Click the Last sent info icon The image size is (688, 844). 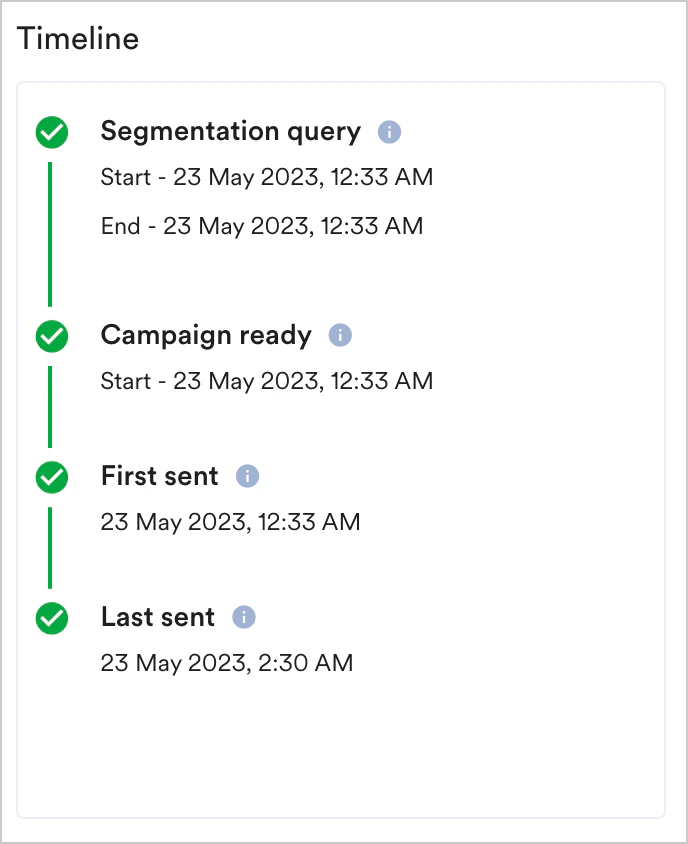242,618
